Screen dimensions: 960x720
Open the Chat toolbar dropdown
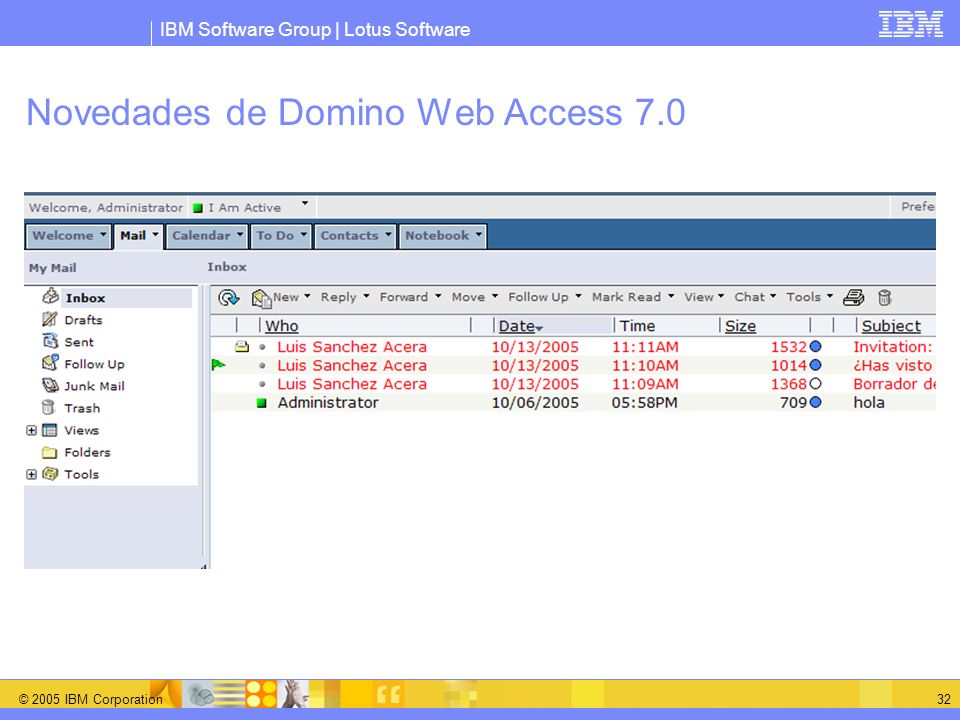[773, 296]
